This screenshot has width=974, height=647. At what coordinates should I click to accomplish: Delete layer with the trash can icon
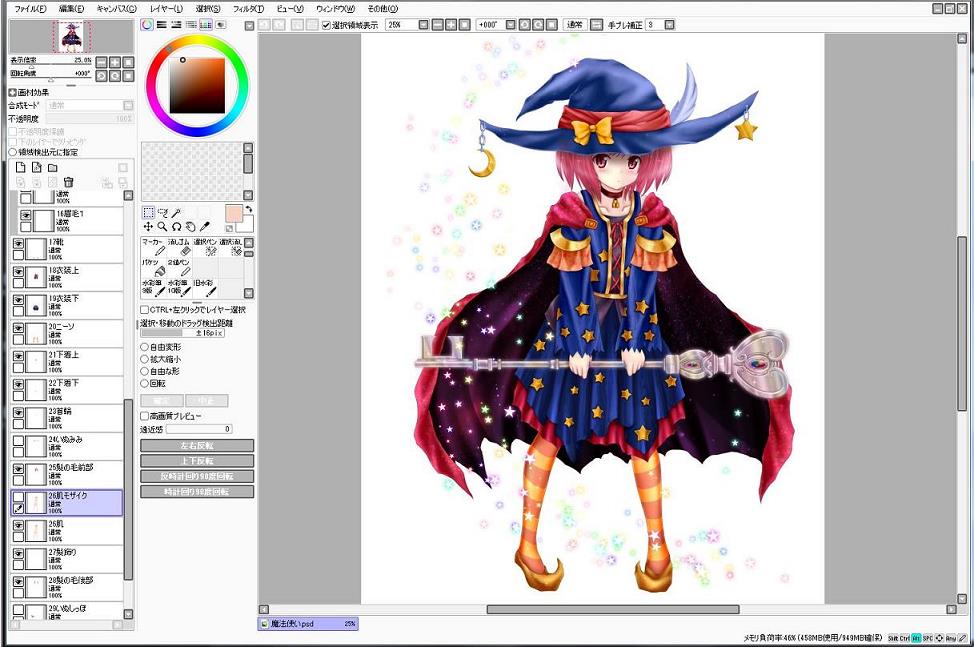click(x=69, y=182)
